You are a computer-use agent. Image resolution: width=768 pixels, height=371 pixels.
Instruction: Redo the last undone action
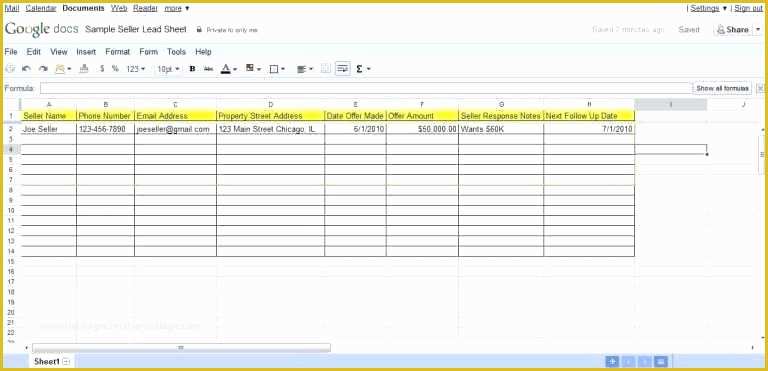[x=43, y=69]
